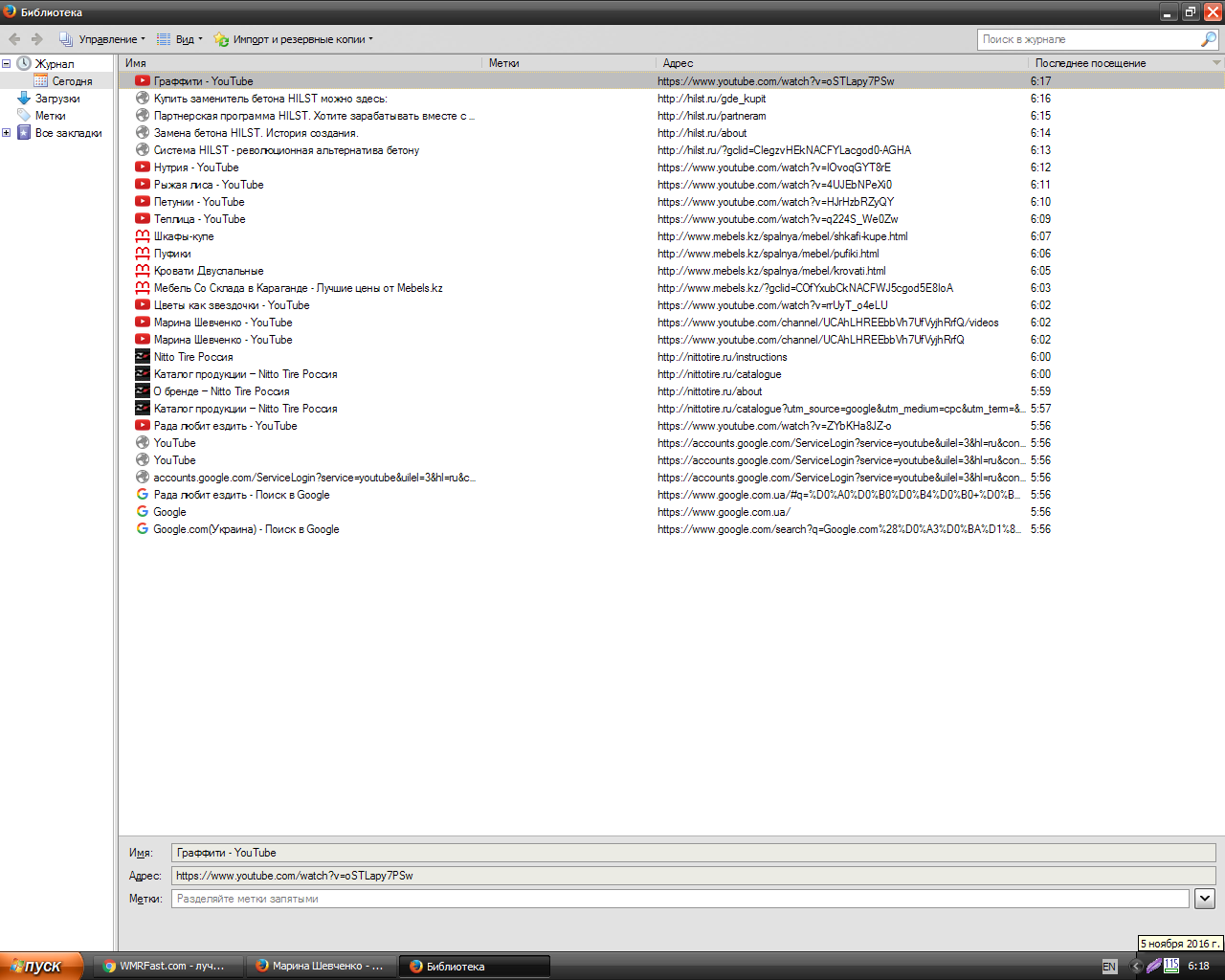Screen dimensions: 1225x980
Task: Click the EN language indicator in the tray
Action: pos(1109,967)
